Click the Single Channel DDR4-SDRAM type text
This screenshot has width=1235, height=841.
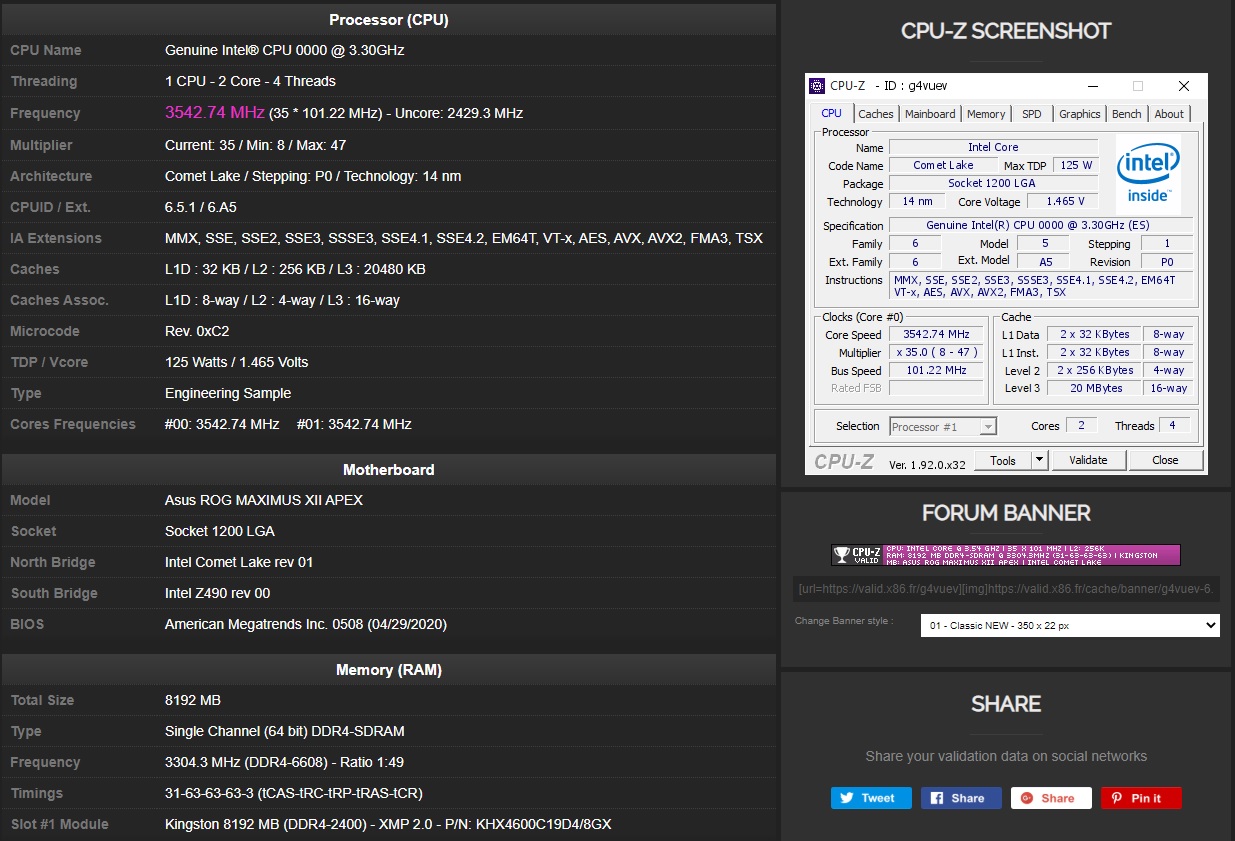click(x=285, y=731)
